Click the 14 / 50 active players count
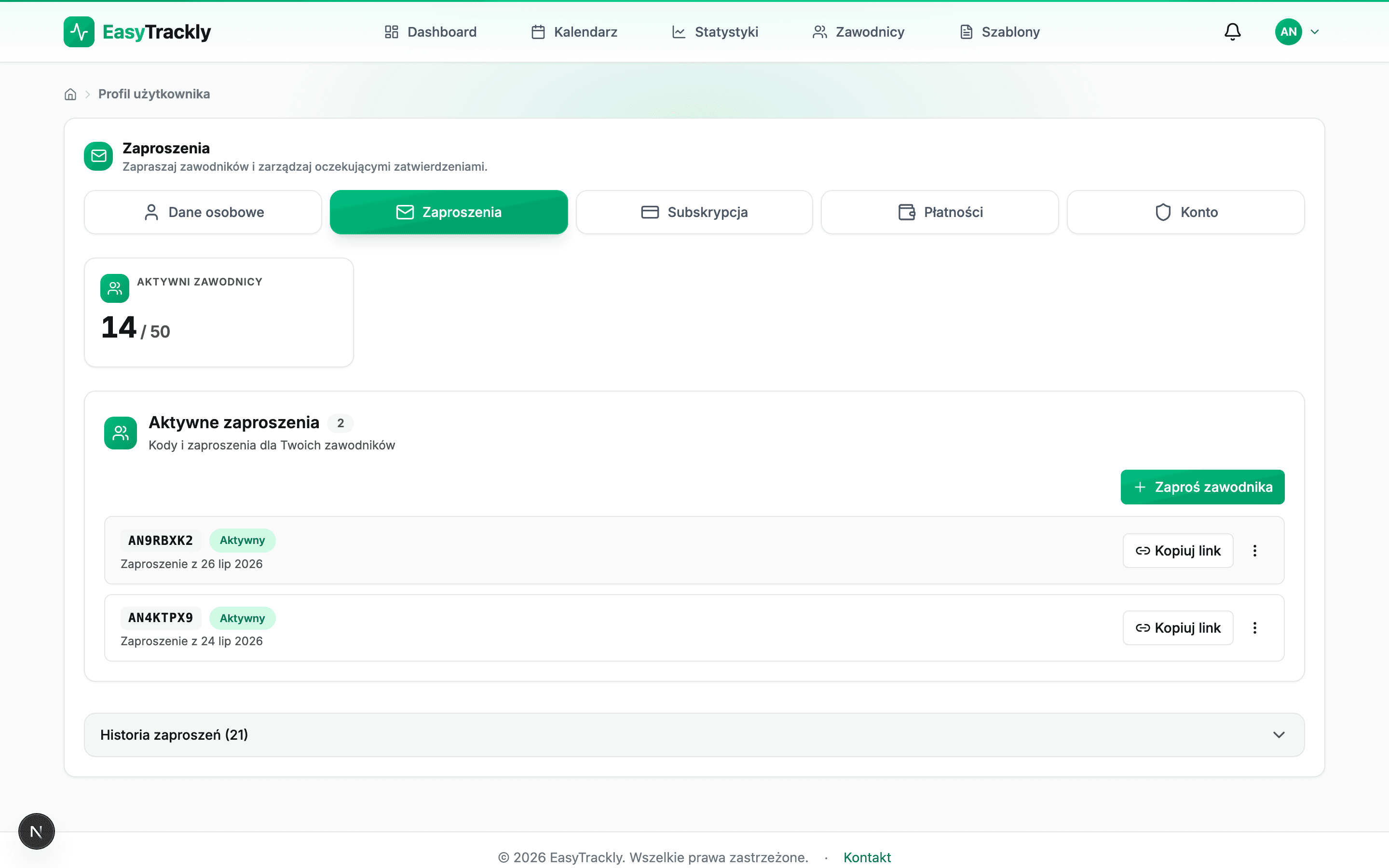 [x=136, y=328]
